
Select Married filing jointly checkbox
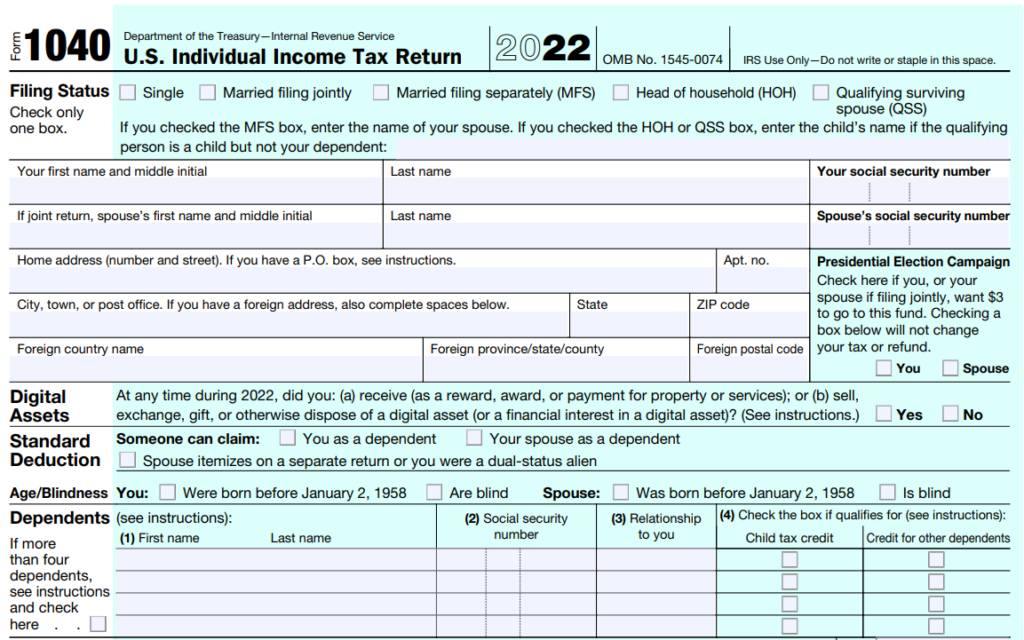(x=208, y=93)
